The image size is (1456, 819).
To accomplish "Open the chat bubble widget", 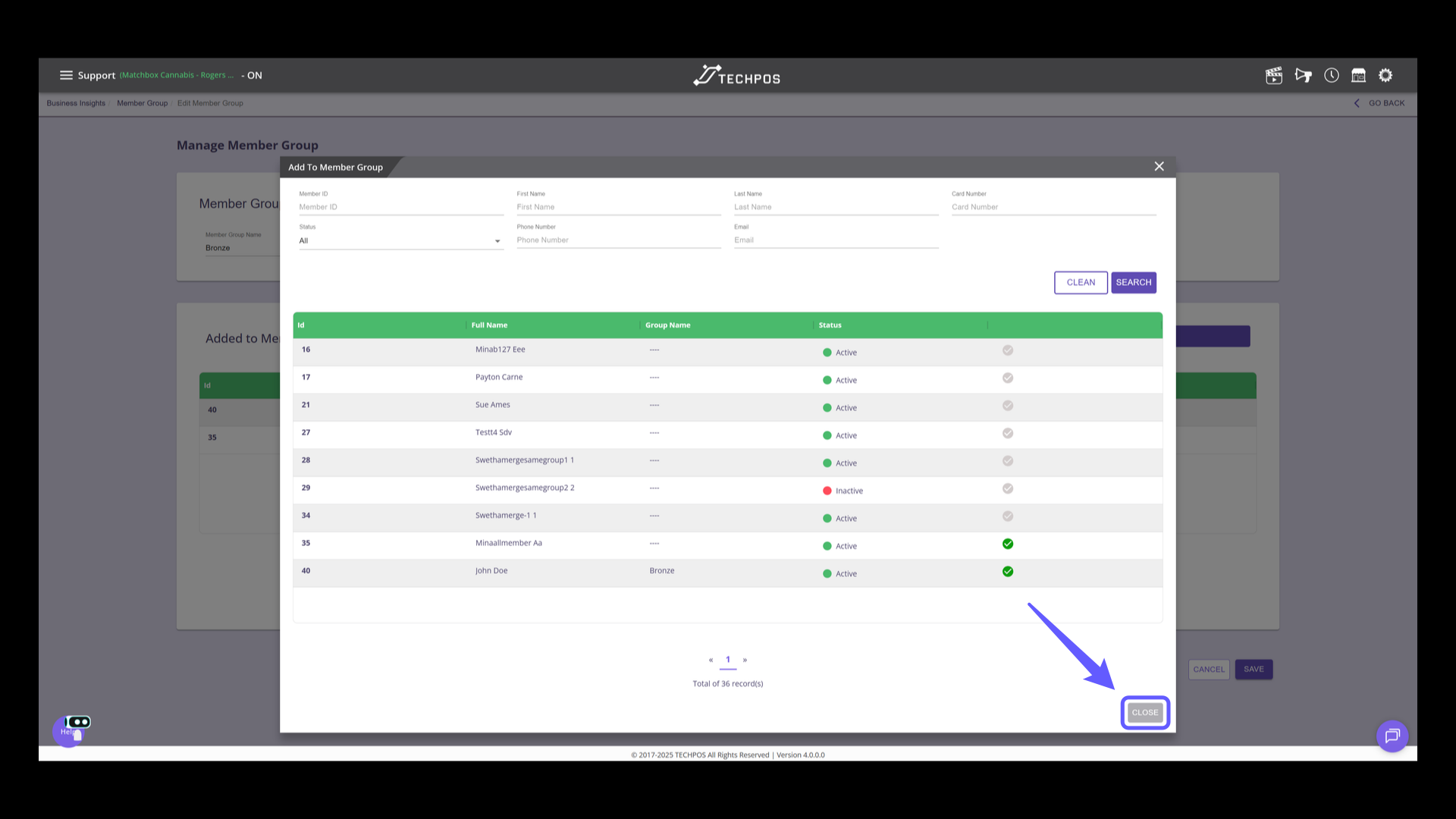I will [x=1392, y=736].
